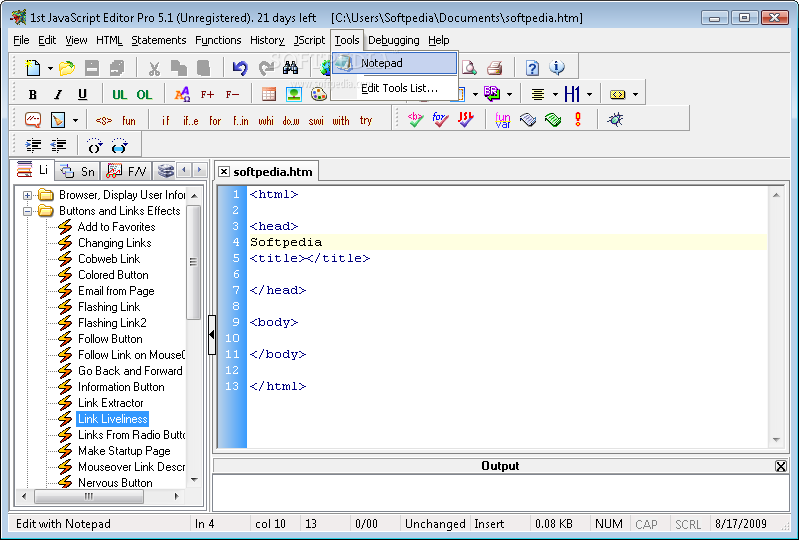
Task: Select Link Liveliness tree item
Action: pos(113,419)
